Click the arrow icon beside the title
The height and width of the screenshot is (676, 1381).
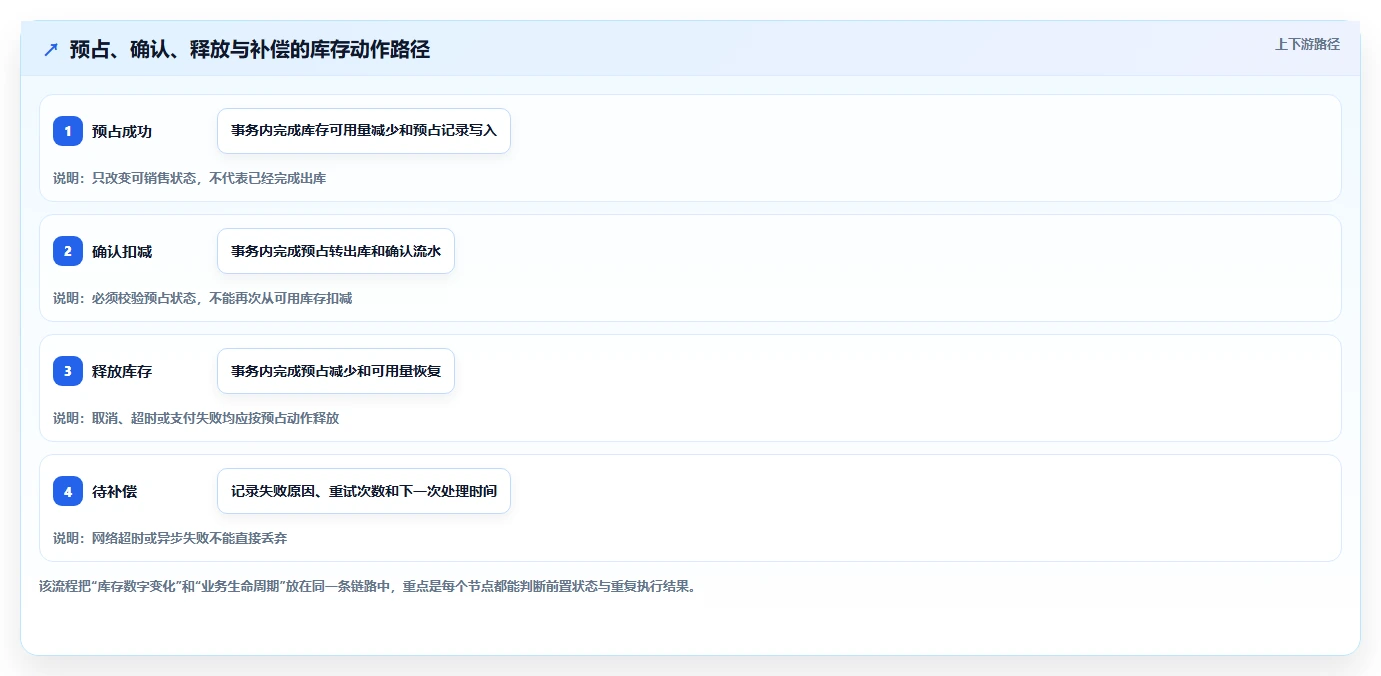click(x=51, y=49)
